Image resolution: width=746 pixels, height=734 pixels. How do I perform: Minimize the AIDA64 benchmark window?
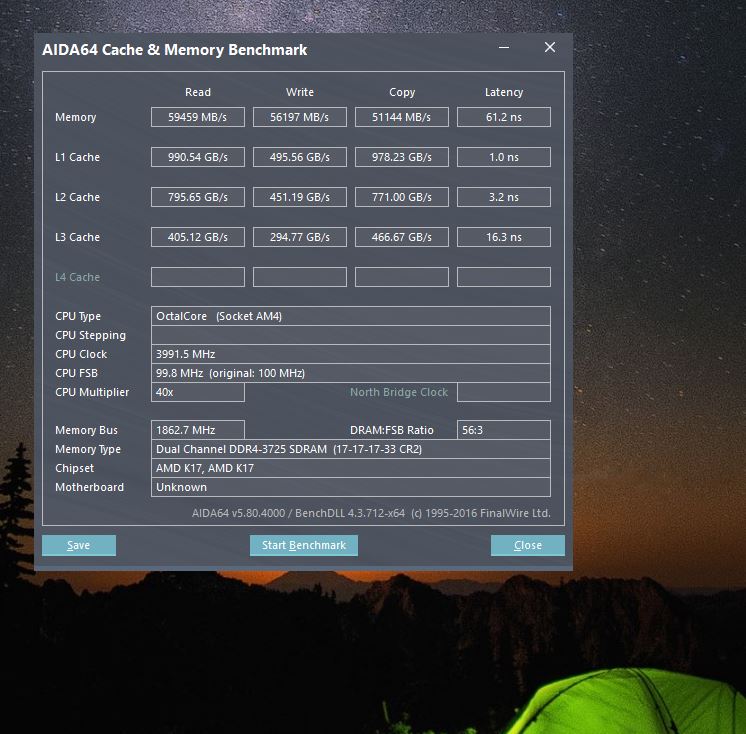click(504, 48)
